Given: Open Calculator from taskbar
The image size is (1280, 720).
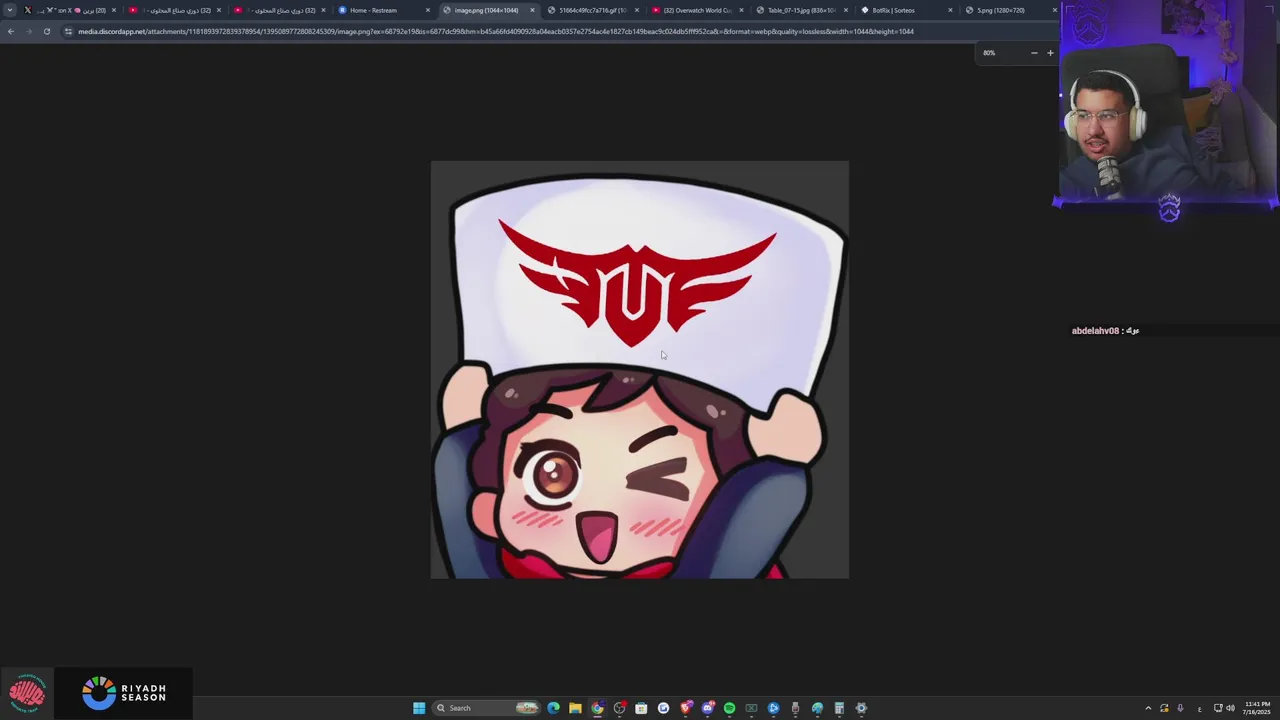Looking at the screenshot, I should pyautogui.click(x=839, y=708).
